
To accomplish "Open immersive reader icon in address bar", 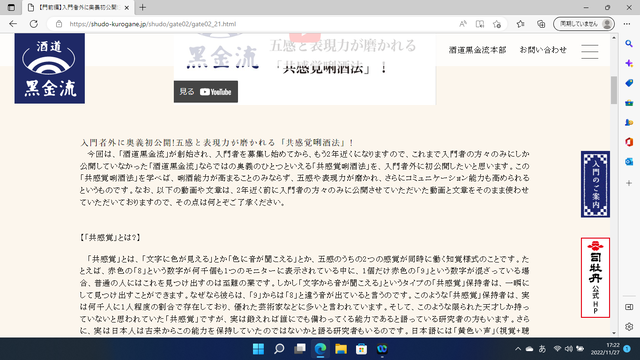I will point(480,24).
